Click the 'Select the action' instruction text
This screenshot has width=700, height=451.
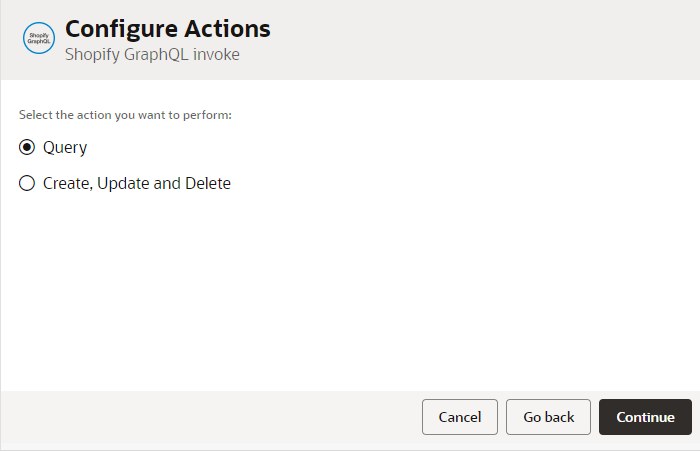[x=125, y=115]
